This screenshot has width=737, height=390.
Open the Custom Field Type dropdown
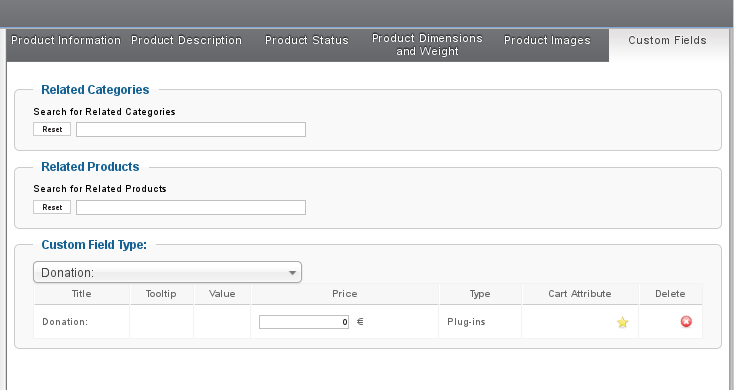pyautogui.click(x=167, y=273)
